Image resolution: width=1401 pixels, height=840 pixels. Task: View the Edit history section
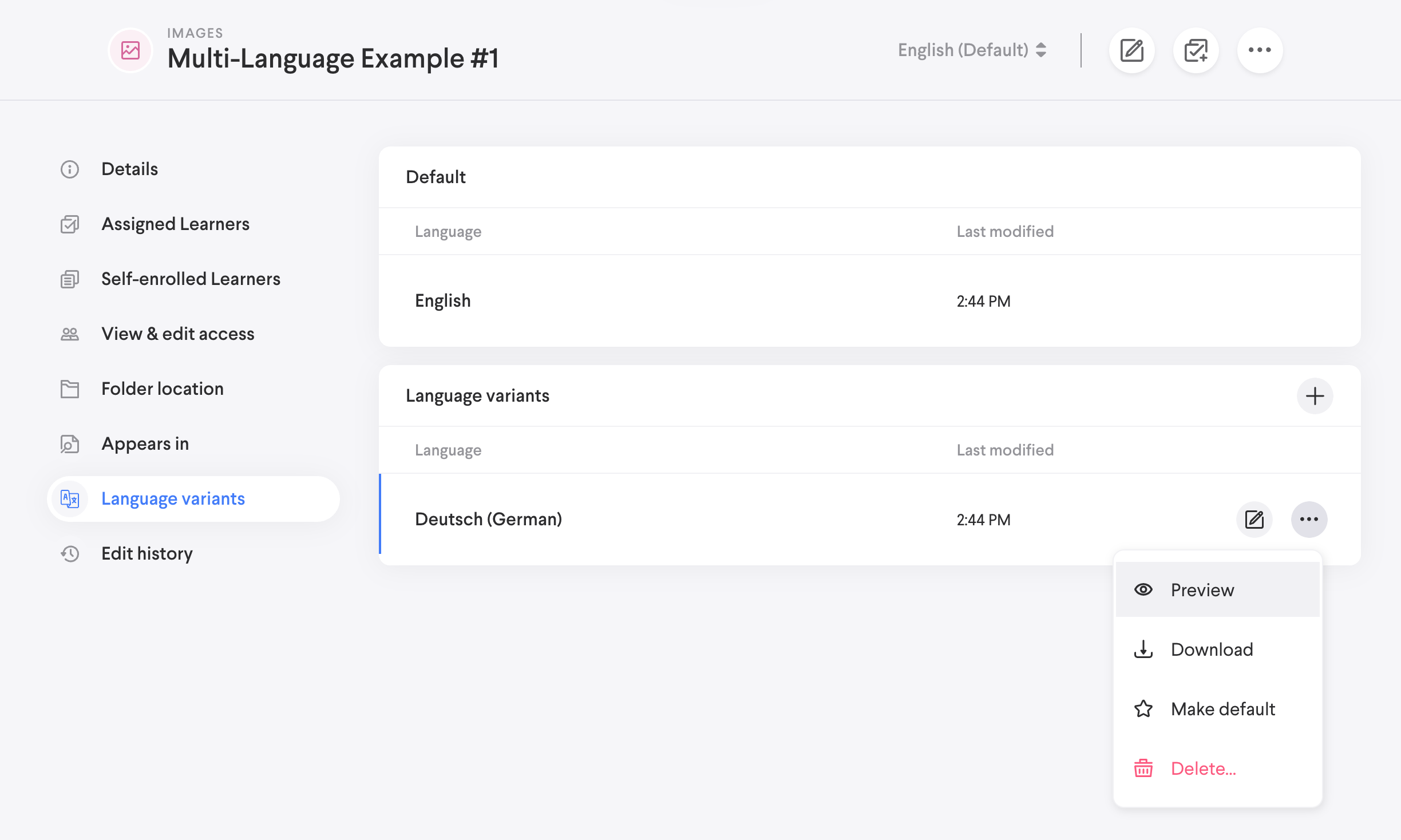pos(147,554)
